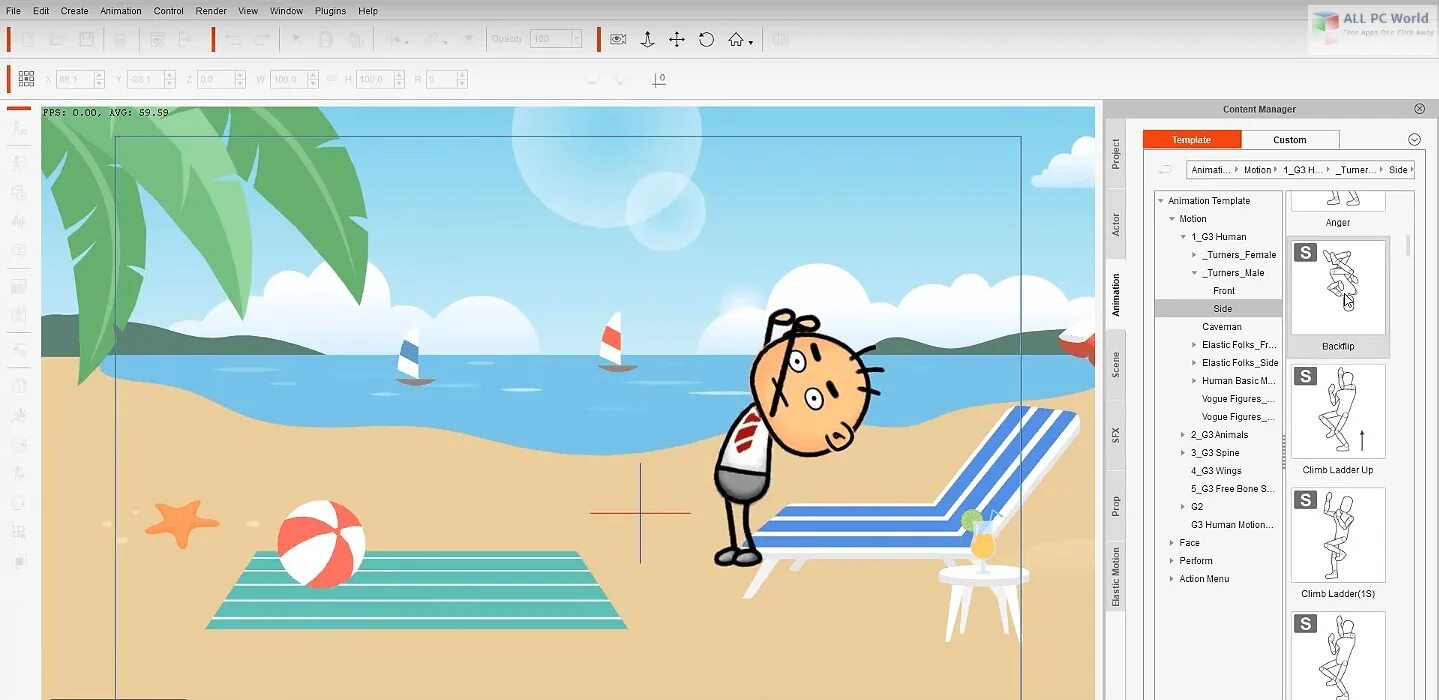Click the Content Manager list scrollbar
The image size is (1439, 700).
[x=1408, y=246]
